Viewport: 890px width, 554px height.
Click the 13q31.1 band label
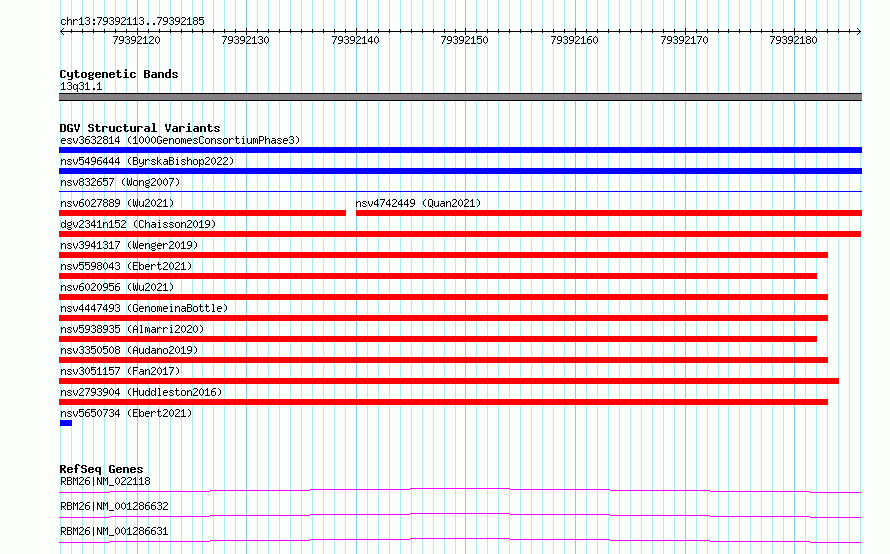[81, 86]
